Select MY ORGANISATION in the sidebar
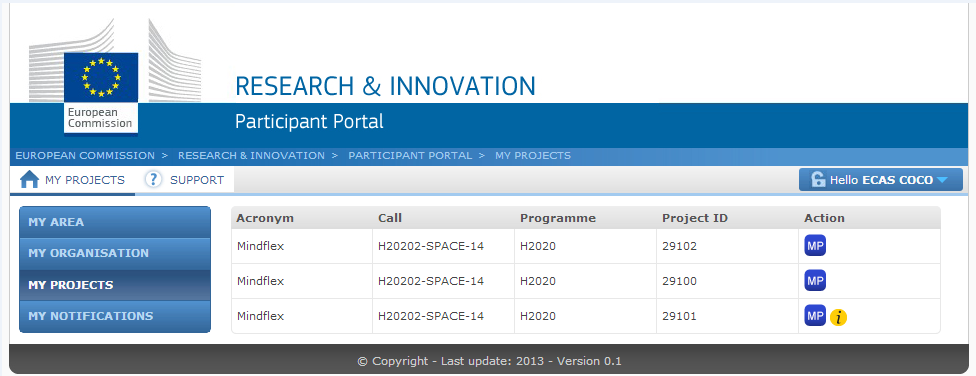 click(x=115, y=253)
